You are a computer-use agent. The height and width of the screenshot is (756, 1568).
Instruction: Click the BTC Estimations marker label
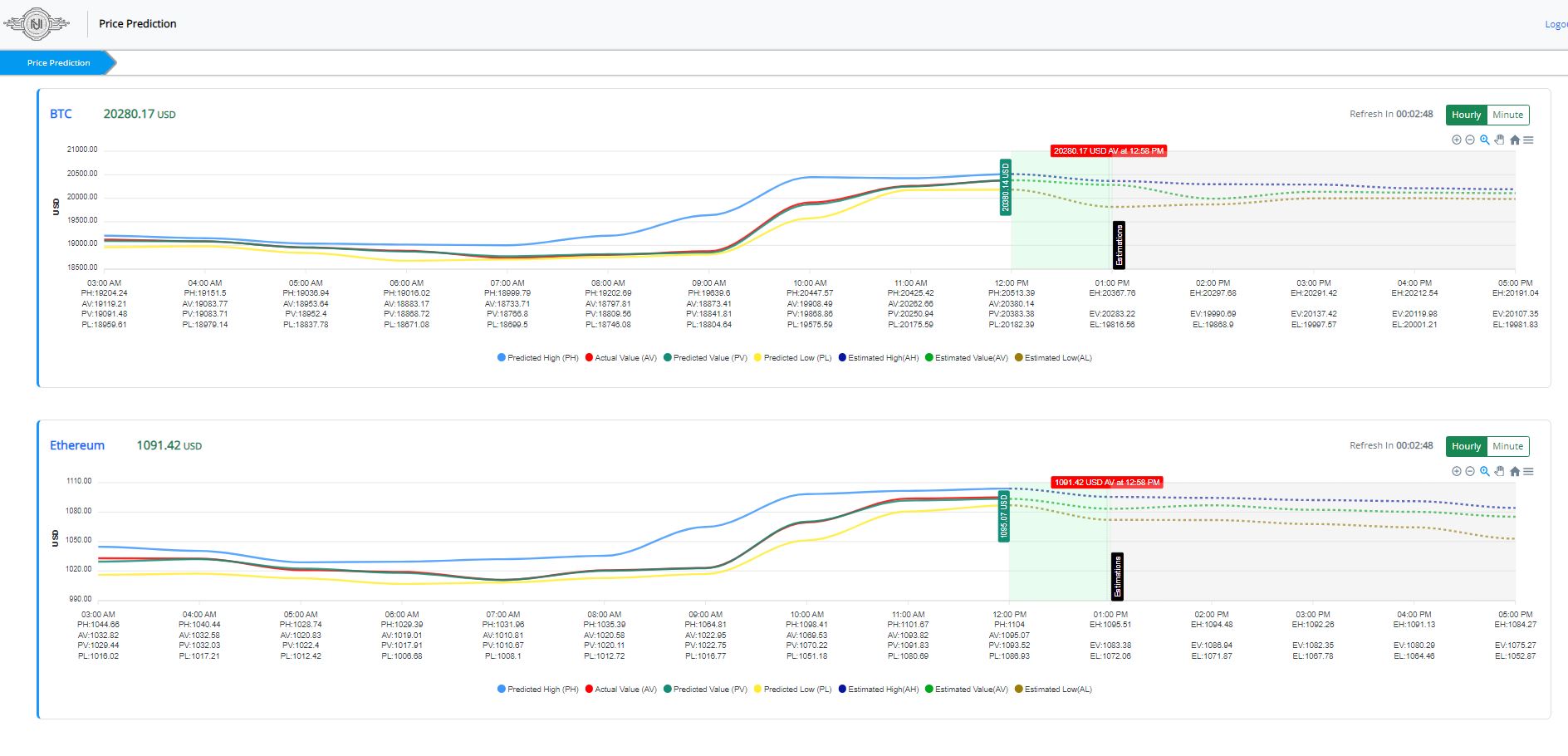1119,245
